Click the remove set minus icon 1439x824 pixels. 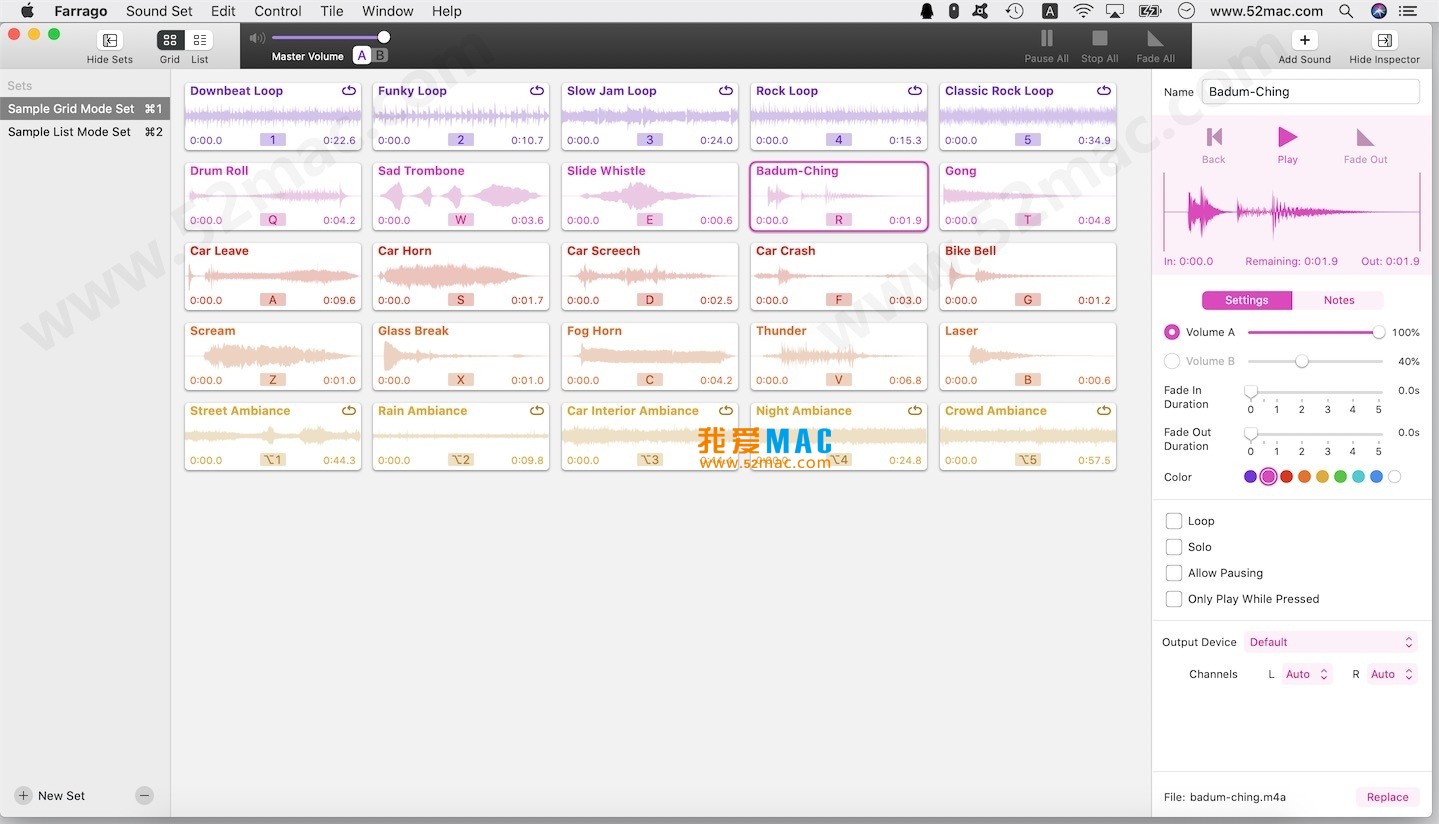(145, 796)
